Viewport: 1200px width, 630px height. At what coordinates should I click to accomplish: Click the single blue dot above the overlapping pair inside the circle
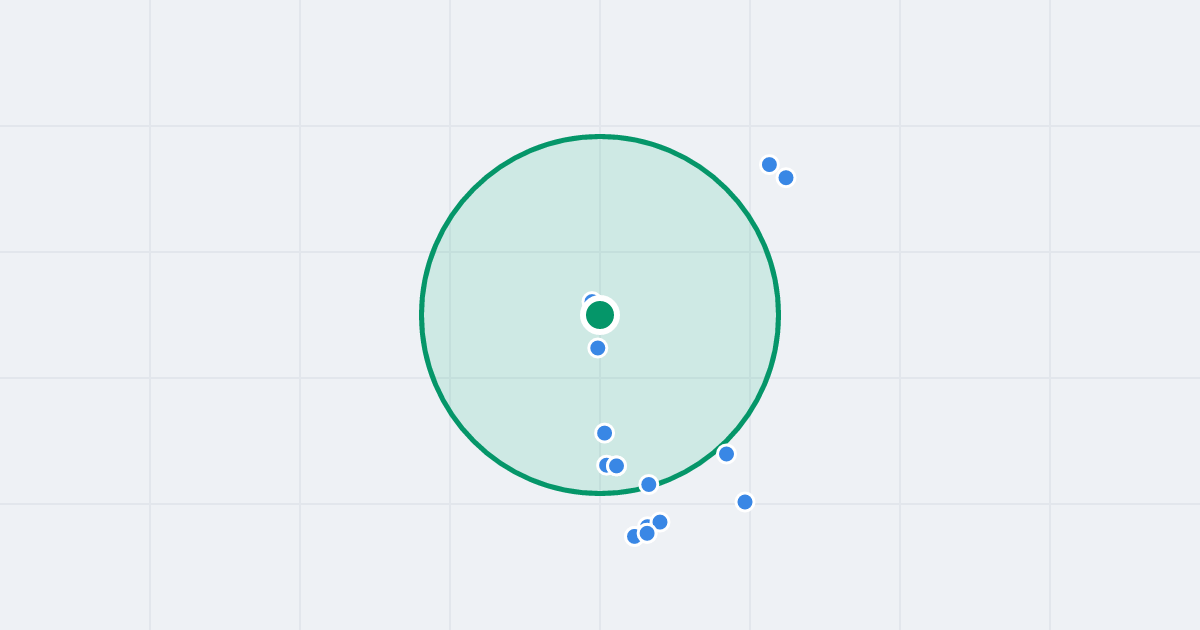pos(605,433)
